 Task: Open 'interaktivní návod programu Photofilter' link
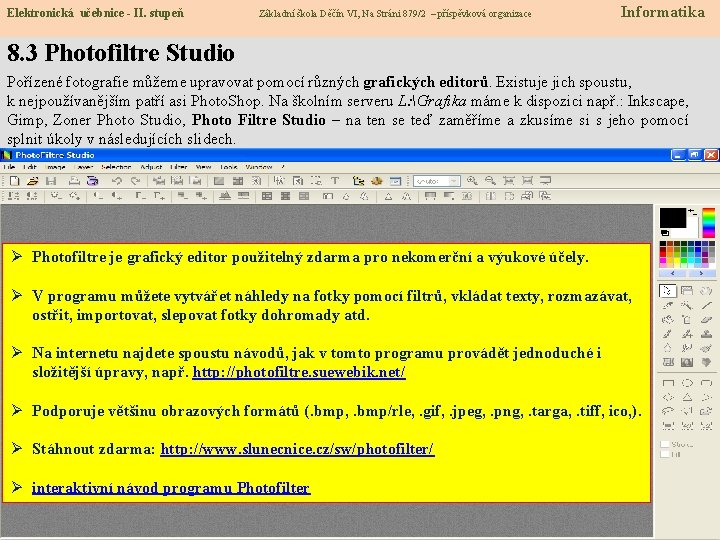coord(171,488)
